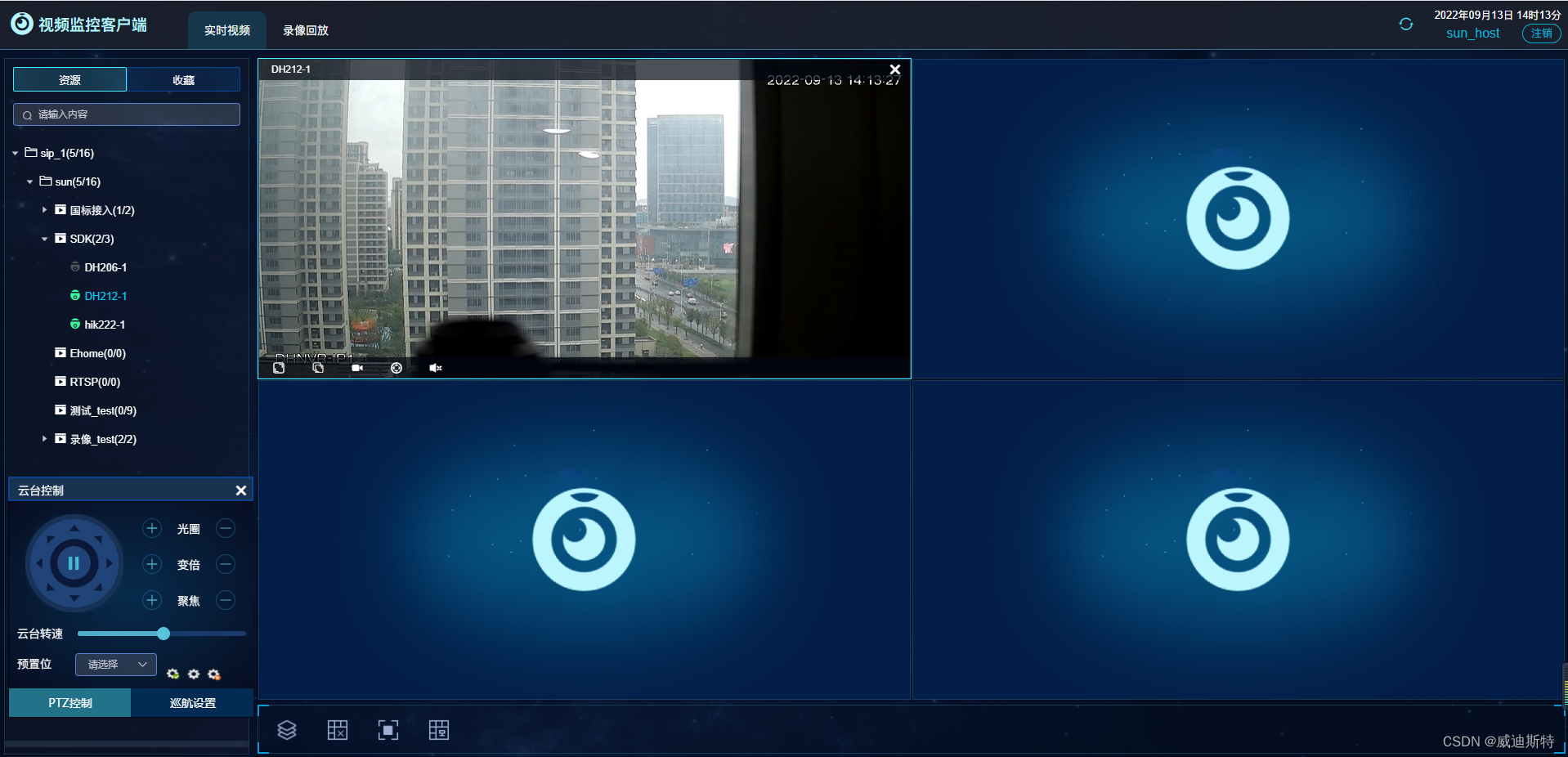Image resolution: width=1568 pixels, height=757 pixels.
Task: Open the 预置位 preset dropdown
Action: tap(116, 665)
